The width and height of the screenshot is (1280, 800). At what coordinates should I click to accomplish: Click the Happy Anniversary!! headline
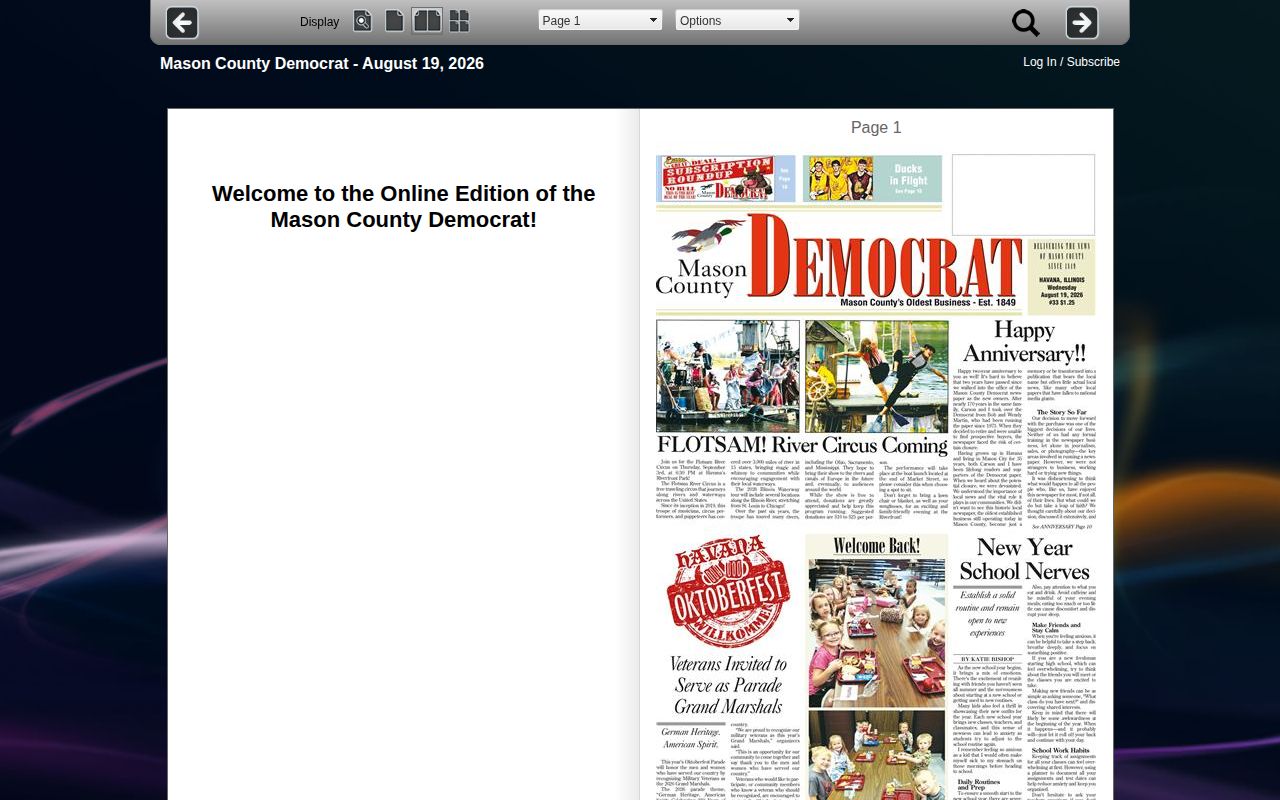click(x=1024, y=342)
